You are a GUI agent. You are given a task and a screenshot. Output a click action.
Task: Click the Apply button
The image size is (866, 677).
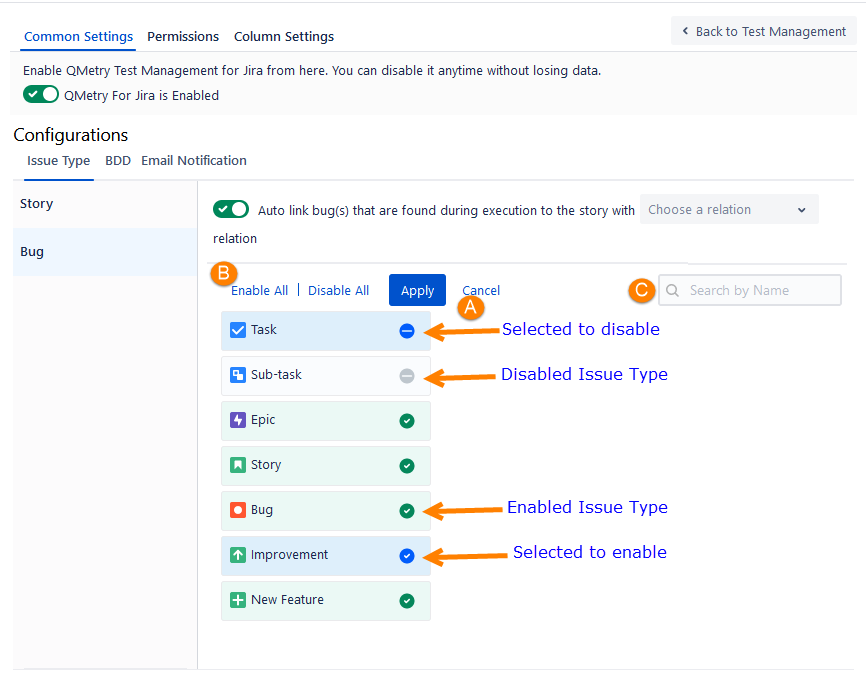[x=417, y=290]
